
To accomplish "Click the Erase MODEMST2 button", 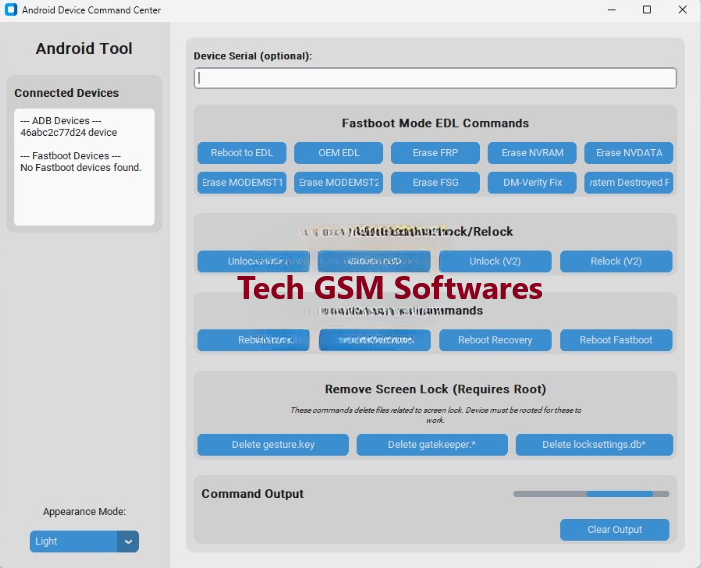I will click(x=338, y=183).
